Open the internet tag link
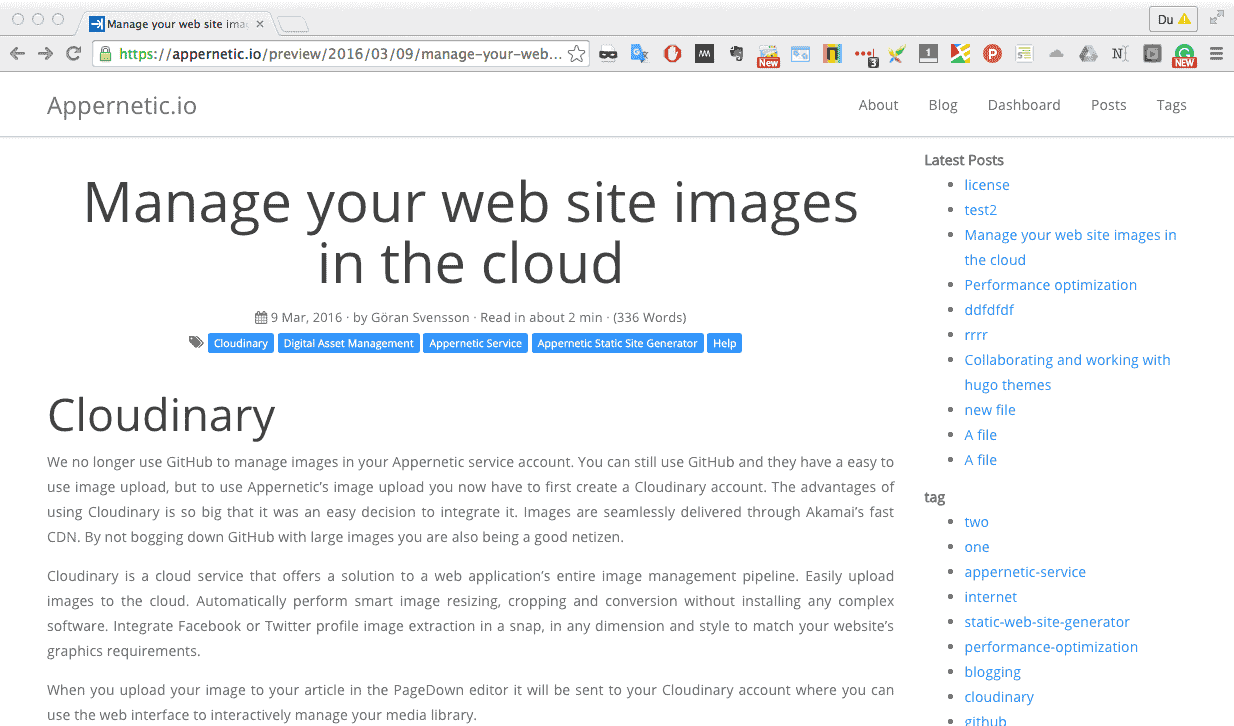The height and width of the screenshot is (726, 1234). pos(990,597)
